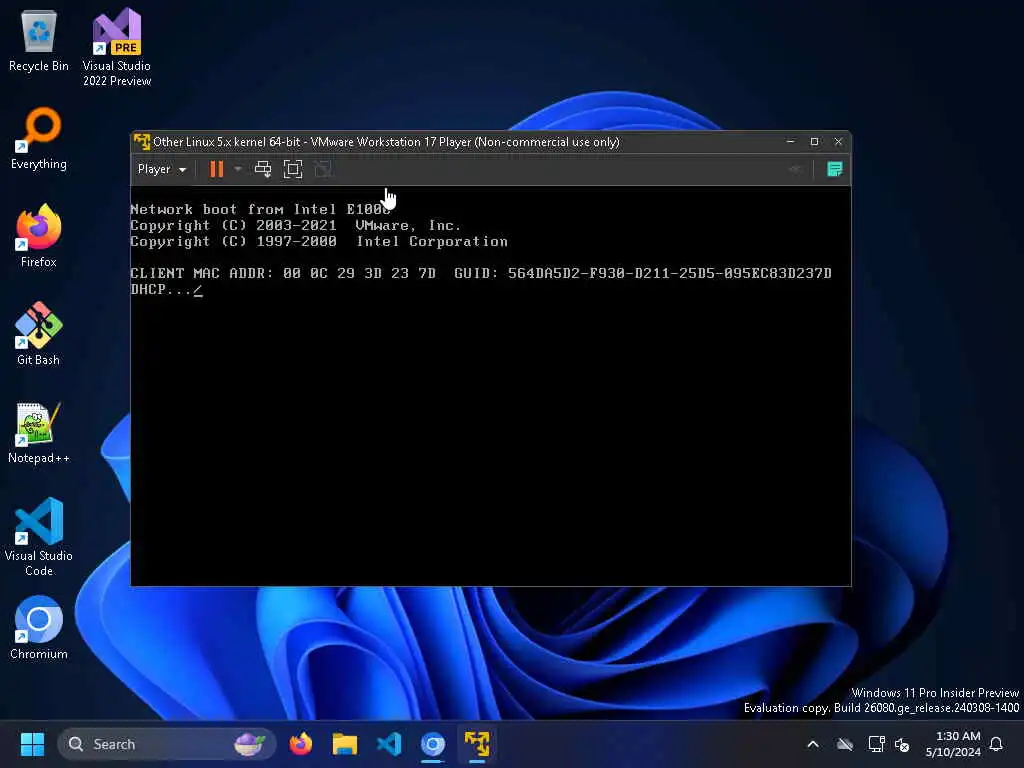
Task: Enter VMware full screen mode
Action: pyautogui.click(x=293, y=170)
